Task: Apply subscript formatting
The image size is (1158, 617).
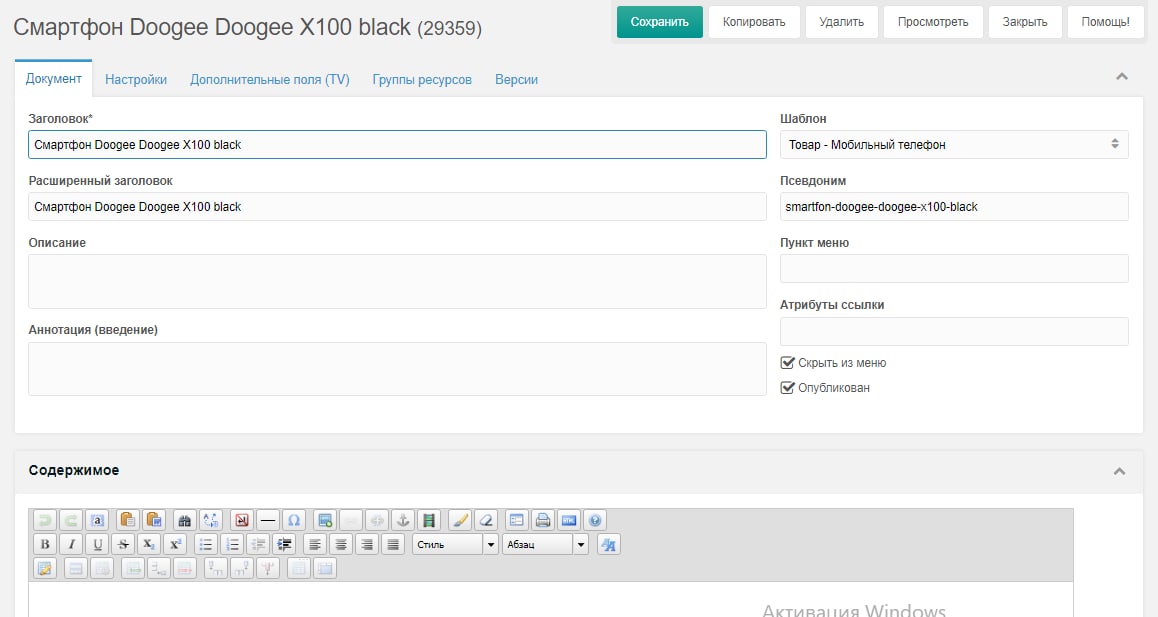Action: tap(149, 545)
